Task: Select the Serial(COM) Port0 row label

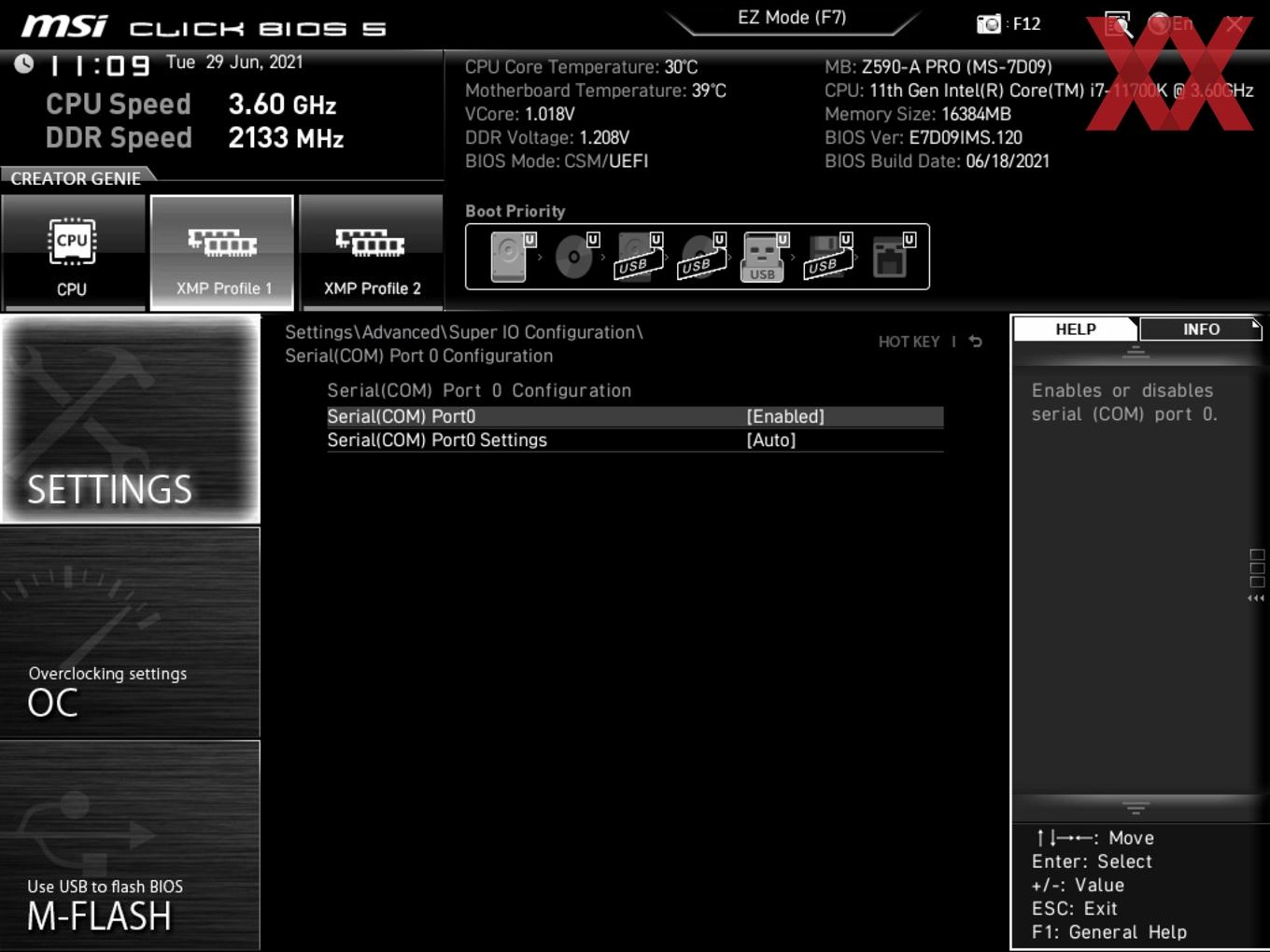Action: pyautogui.click(x=402, y=416)
